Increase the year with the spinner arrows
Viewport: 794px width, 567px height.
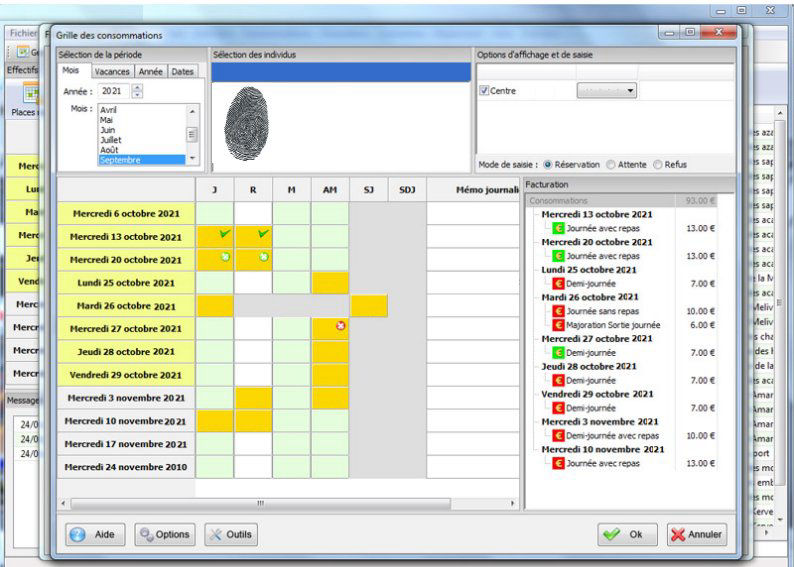point(137,88)
